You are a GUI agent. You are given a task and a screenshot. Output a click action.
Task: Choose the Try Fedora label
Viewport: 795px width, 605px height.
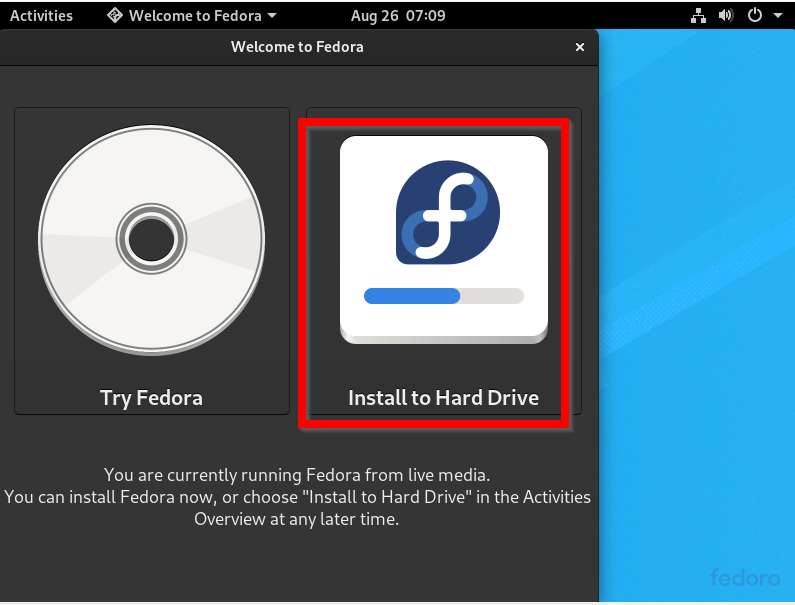tap(151, 398)
